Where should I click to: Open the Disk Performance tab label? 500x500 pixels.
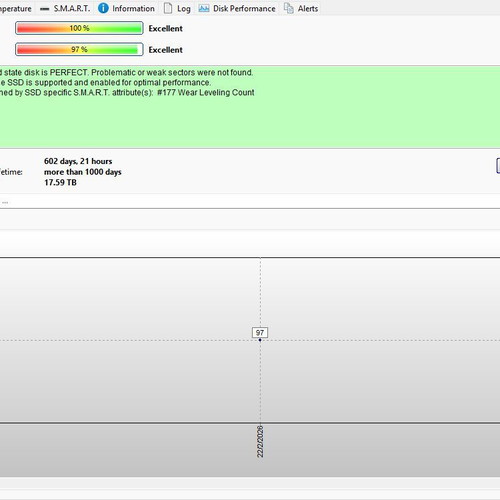click(244, 8)
